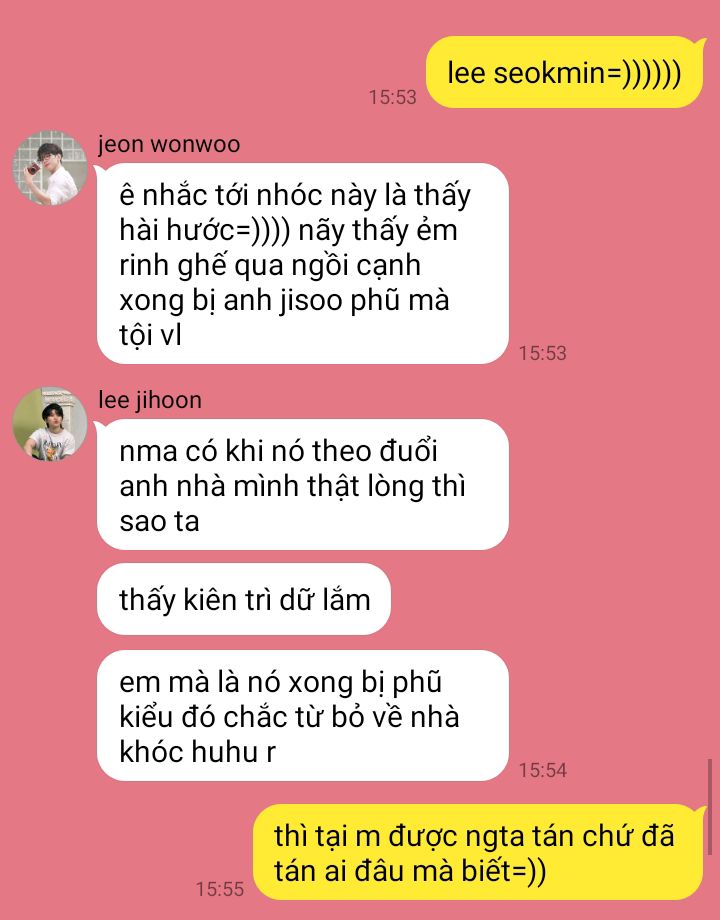Image resolution: width=720 pixels, height=920 pixels.
Task: Select the yellow 'lee seokmin=))))))' message bubble
Action: click(x=564, y=72)
